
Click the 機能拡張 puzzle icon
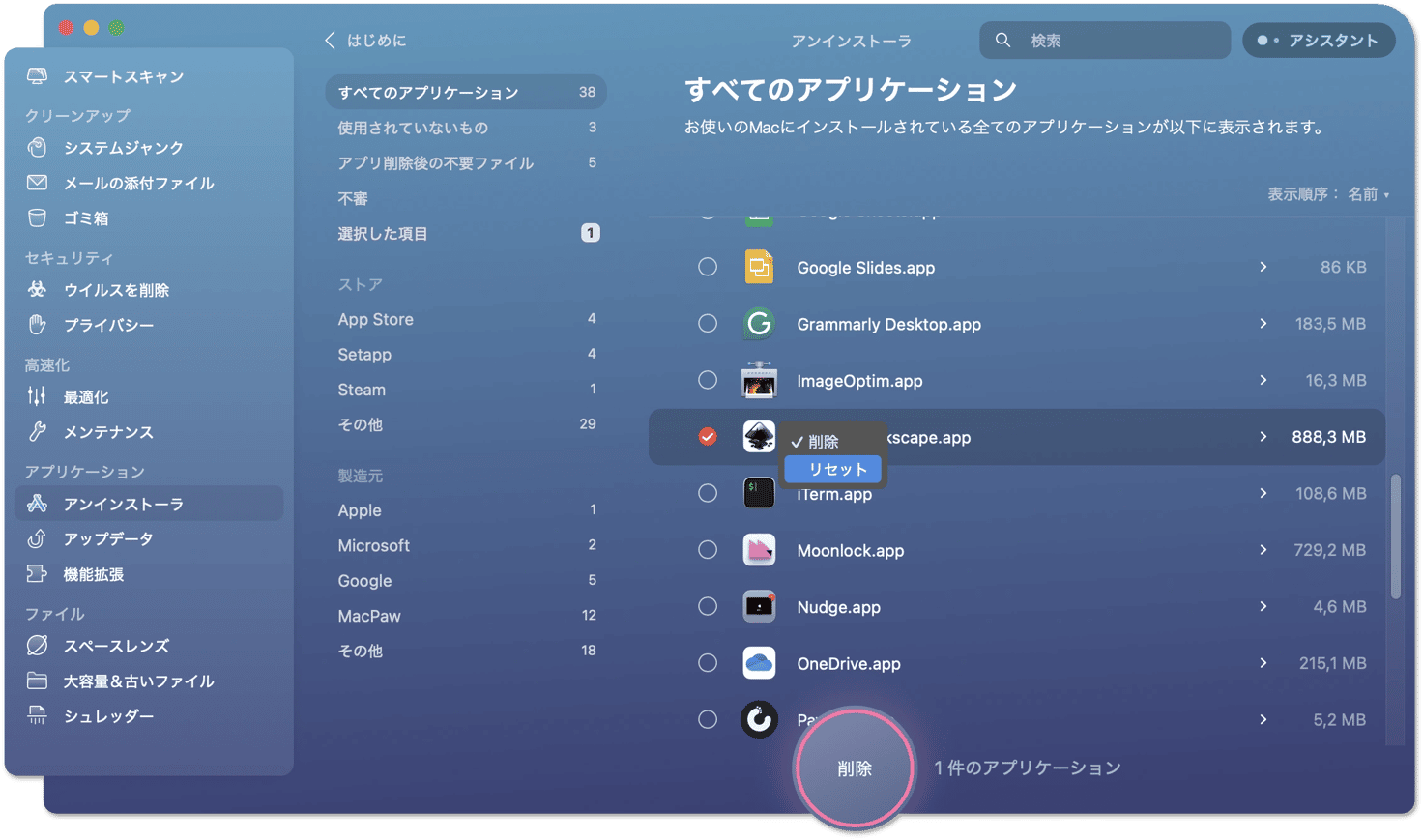(x=37, y=574)
